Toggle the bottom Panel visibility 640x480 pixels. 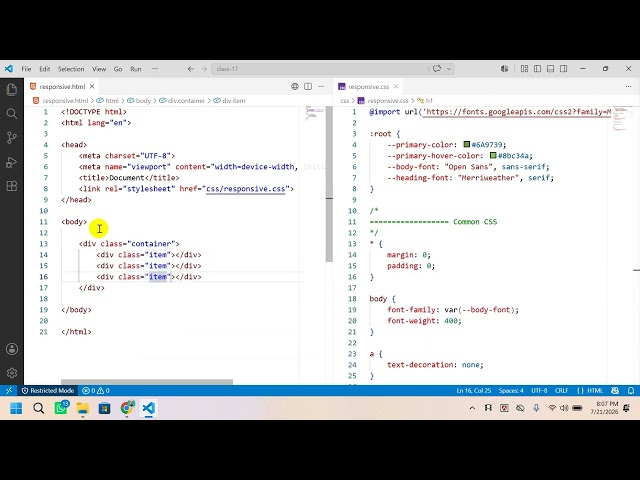pos(551,69)
